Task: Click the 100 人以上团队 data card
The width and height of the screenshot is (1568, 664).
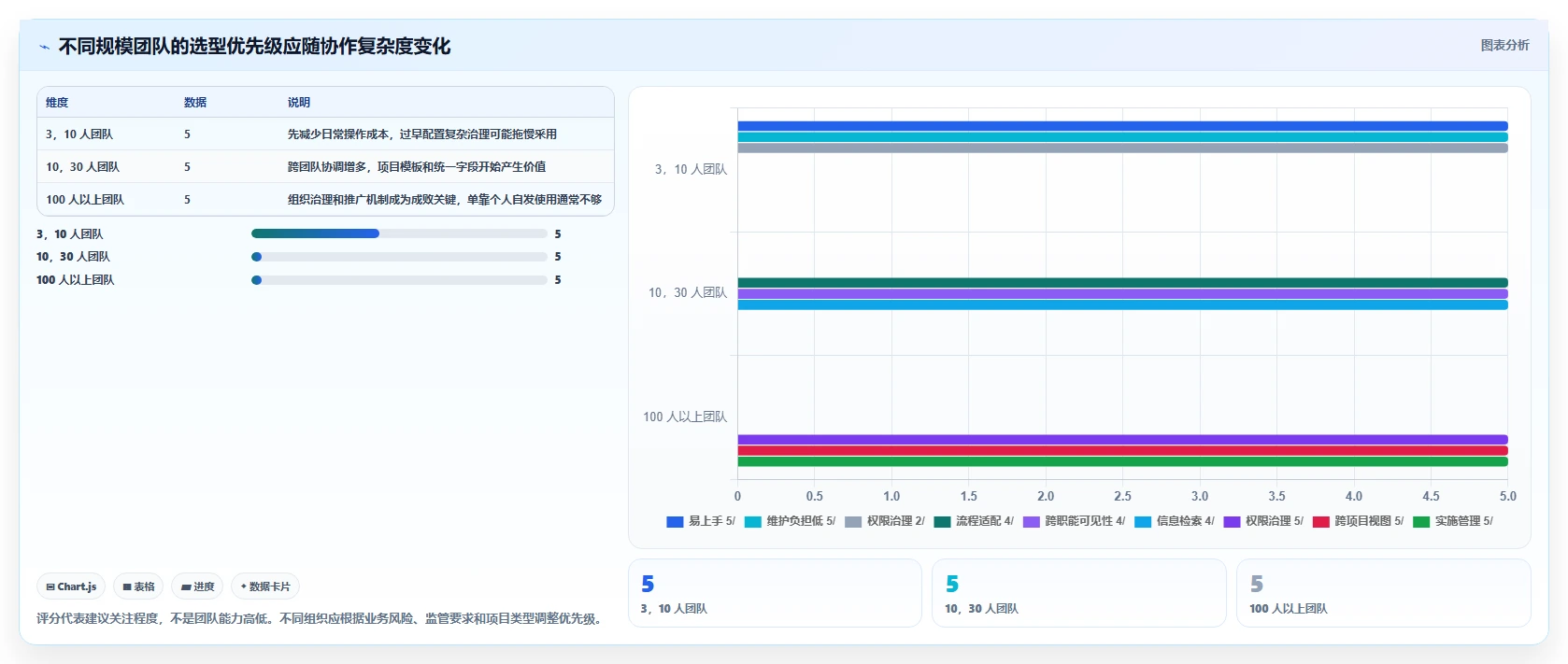Action: click(1384, 593)
